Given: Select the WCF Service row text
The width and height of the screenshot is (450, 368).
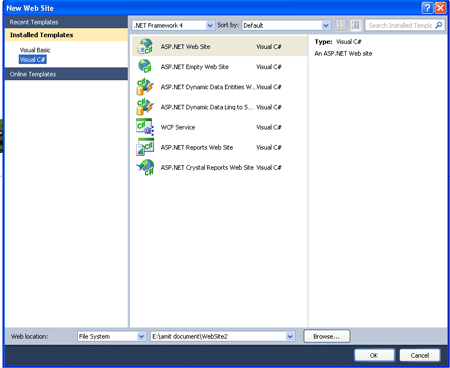Looking at the screenshot, I should tap(178, 127).
